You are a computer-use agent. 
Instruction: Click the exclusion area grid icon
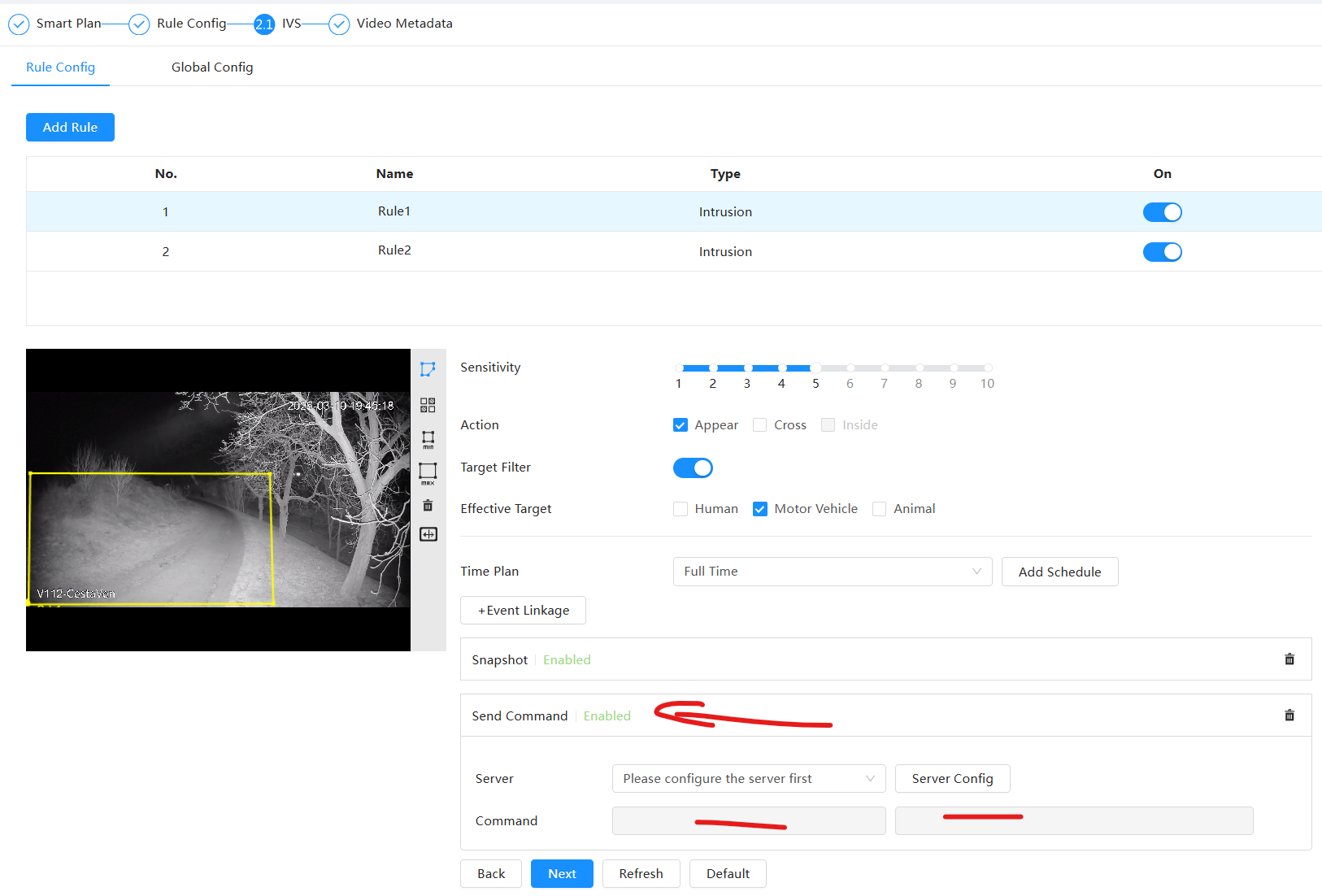tap(428, 405)
